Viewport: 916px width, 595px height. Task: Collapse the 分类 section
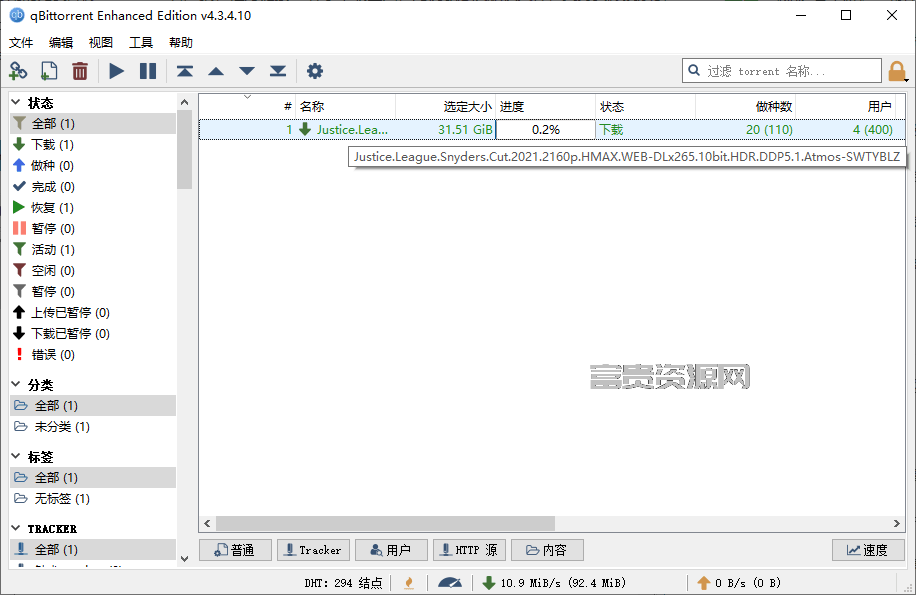tap(16, 384)
